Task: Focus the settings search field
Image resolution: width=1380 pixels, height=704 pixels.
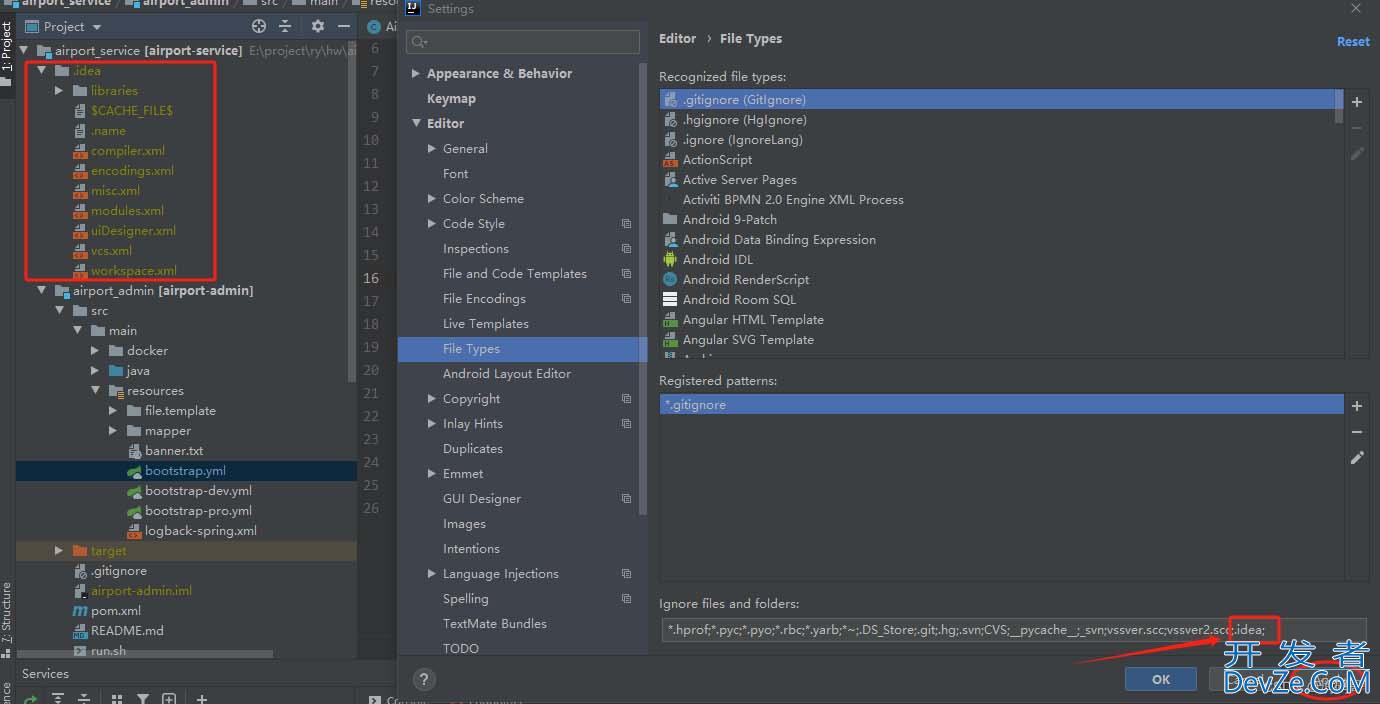Action: [523, 42]
